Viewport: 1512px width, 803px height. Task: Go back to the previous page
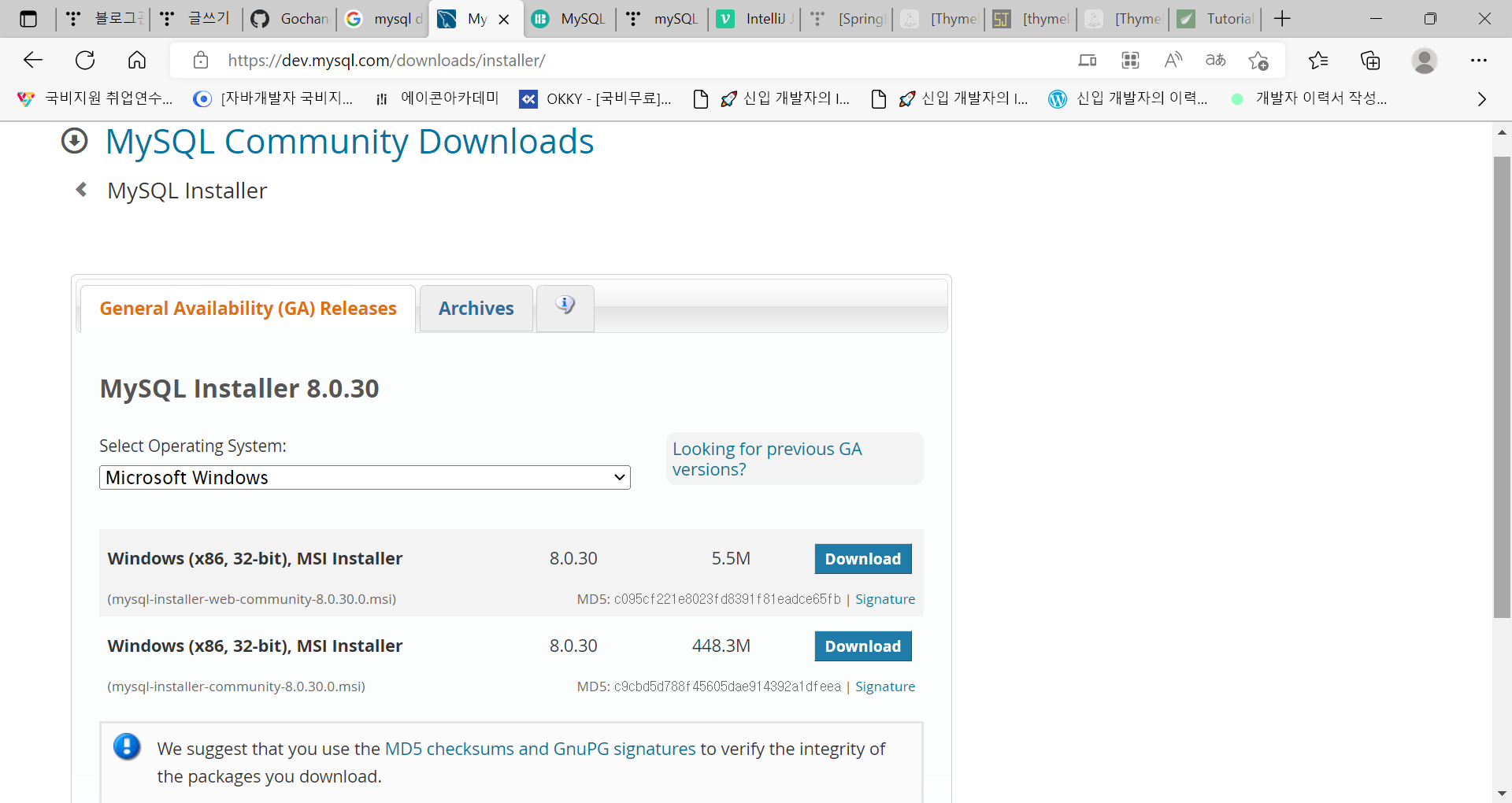click(x=33, y=60)
